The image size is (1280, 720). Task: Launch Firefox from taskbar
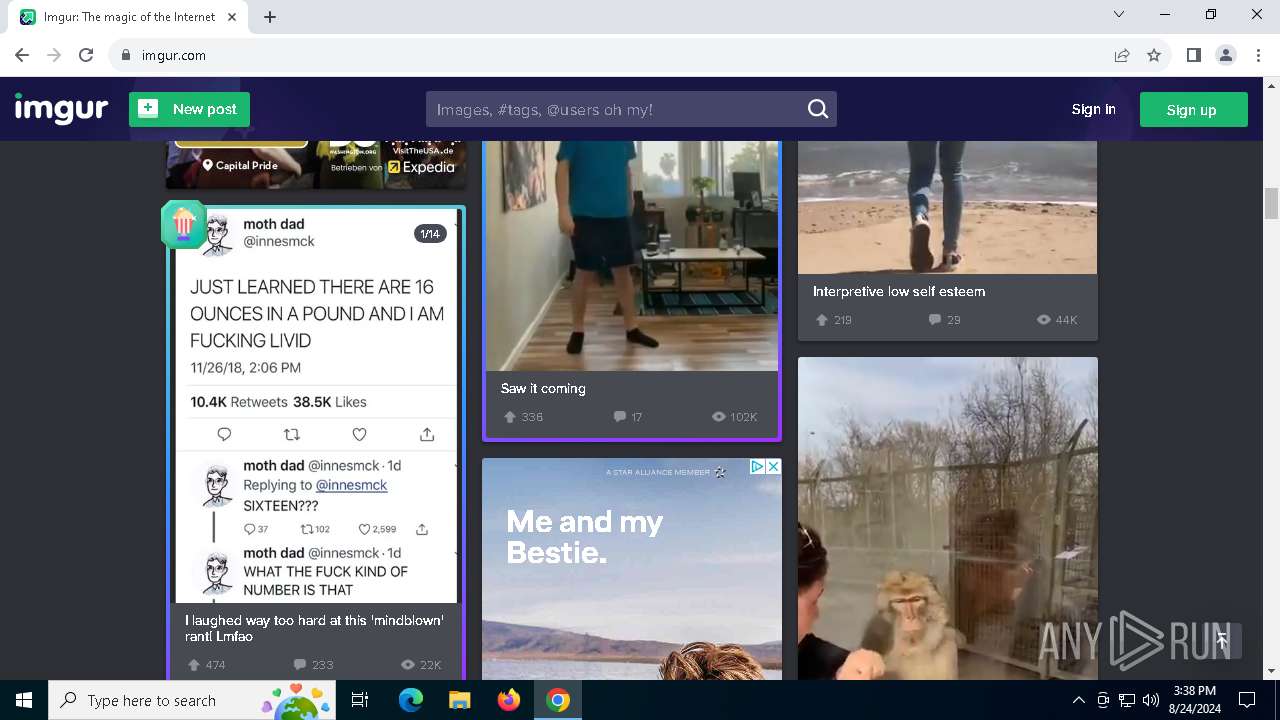(x=509, y=700)
